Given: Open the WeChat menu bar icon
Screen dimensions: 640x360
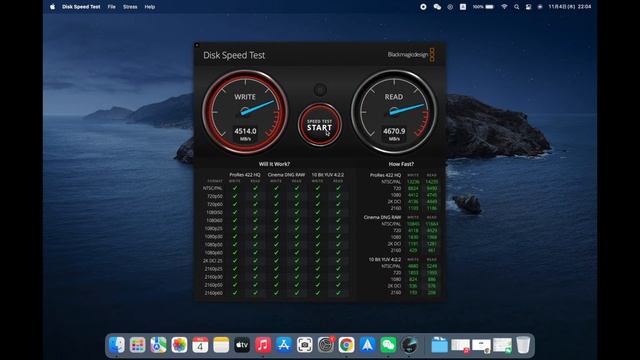Looking at the screenshot, I should [x=437, y=7].
